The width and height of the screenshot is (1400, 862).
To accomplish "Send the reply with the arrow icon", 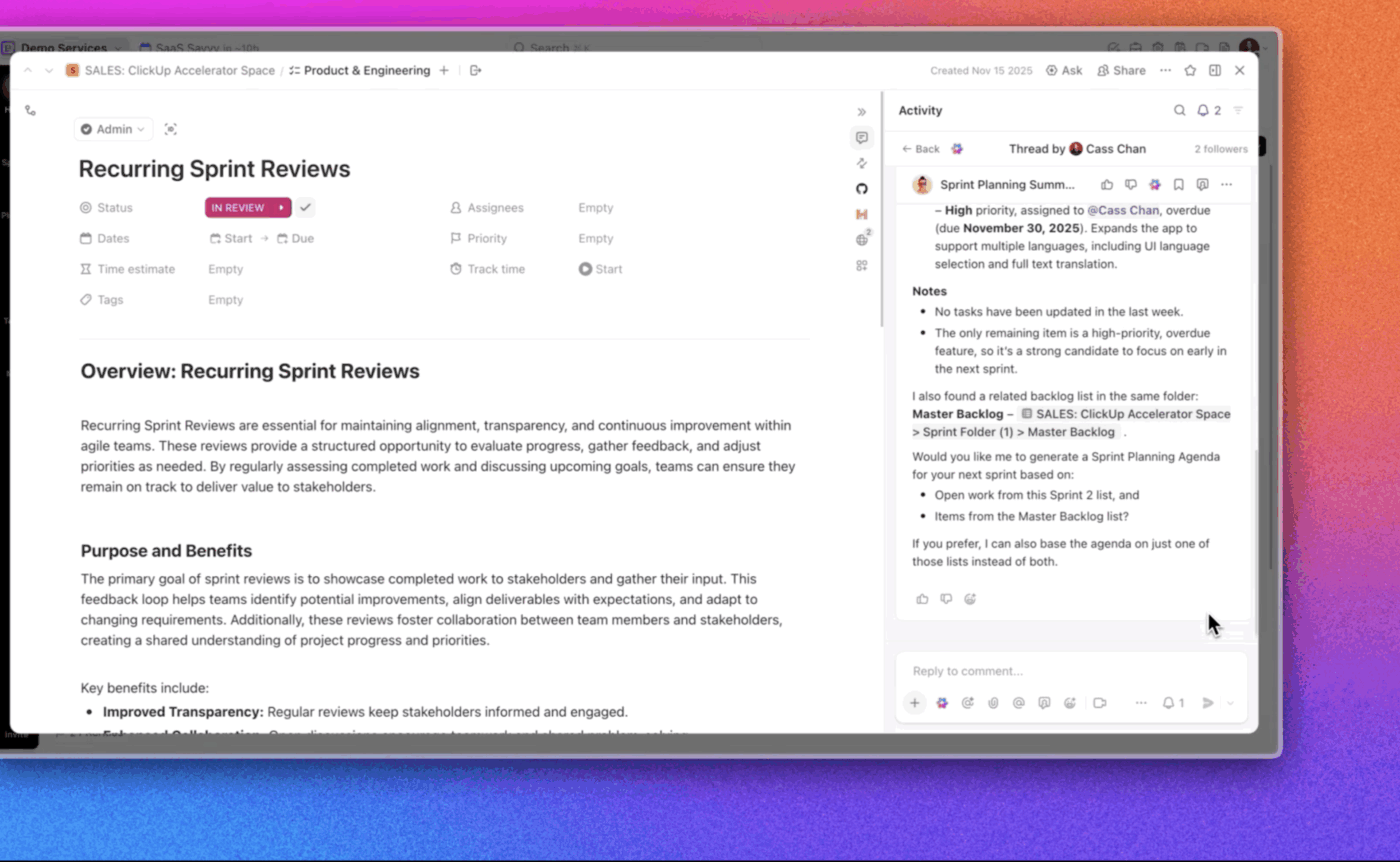I will pos(1208,703).
